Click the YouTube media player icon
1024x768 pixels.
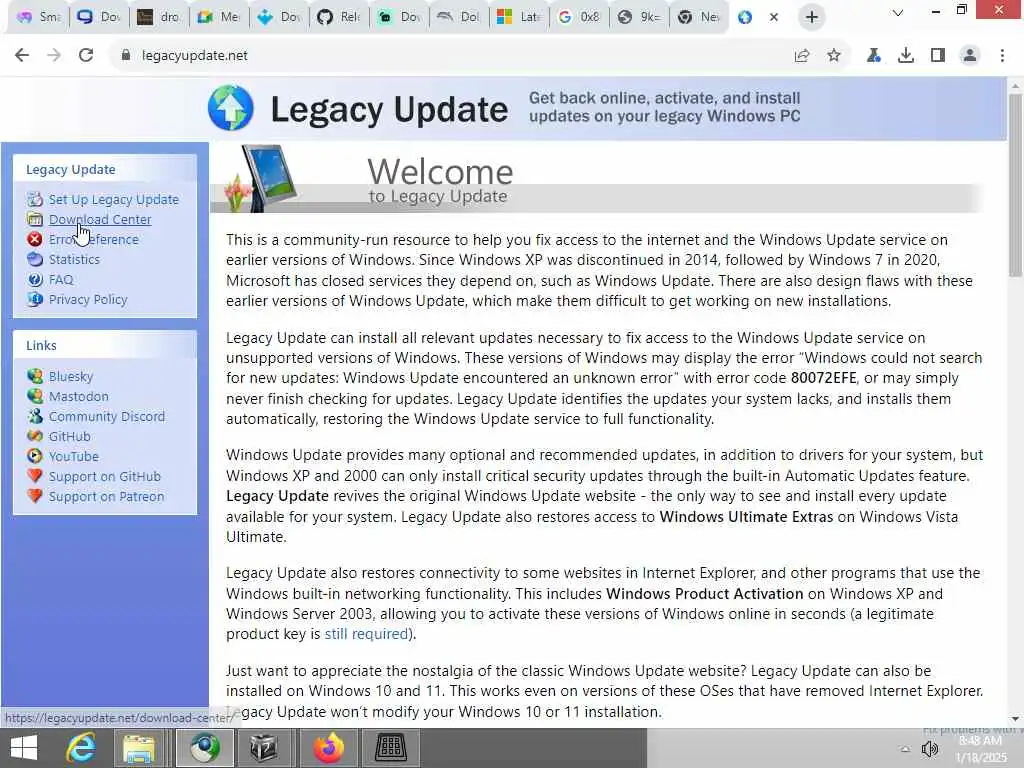tap(35, 456)
